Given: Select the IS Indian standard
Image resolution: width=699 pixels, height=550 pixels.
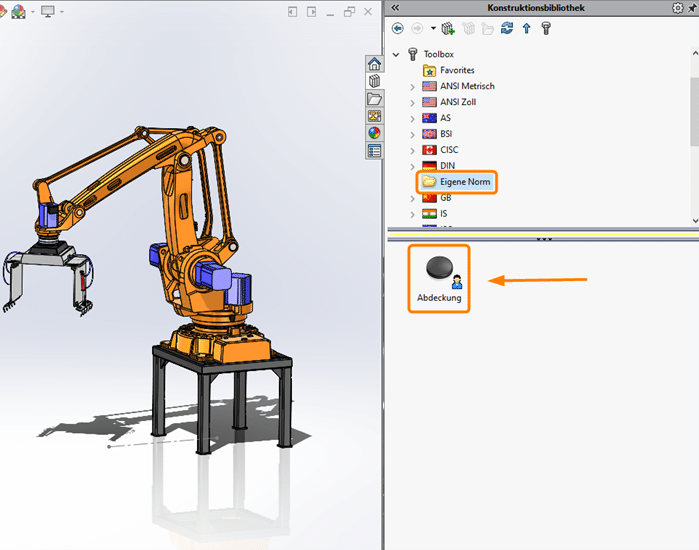Looking at the screenshot, I should pyautogui.click(x=444, y=214).
